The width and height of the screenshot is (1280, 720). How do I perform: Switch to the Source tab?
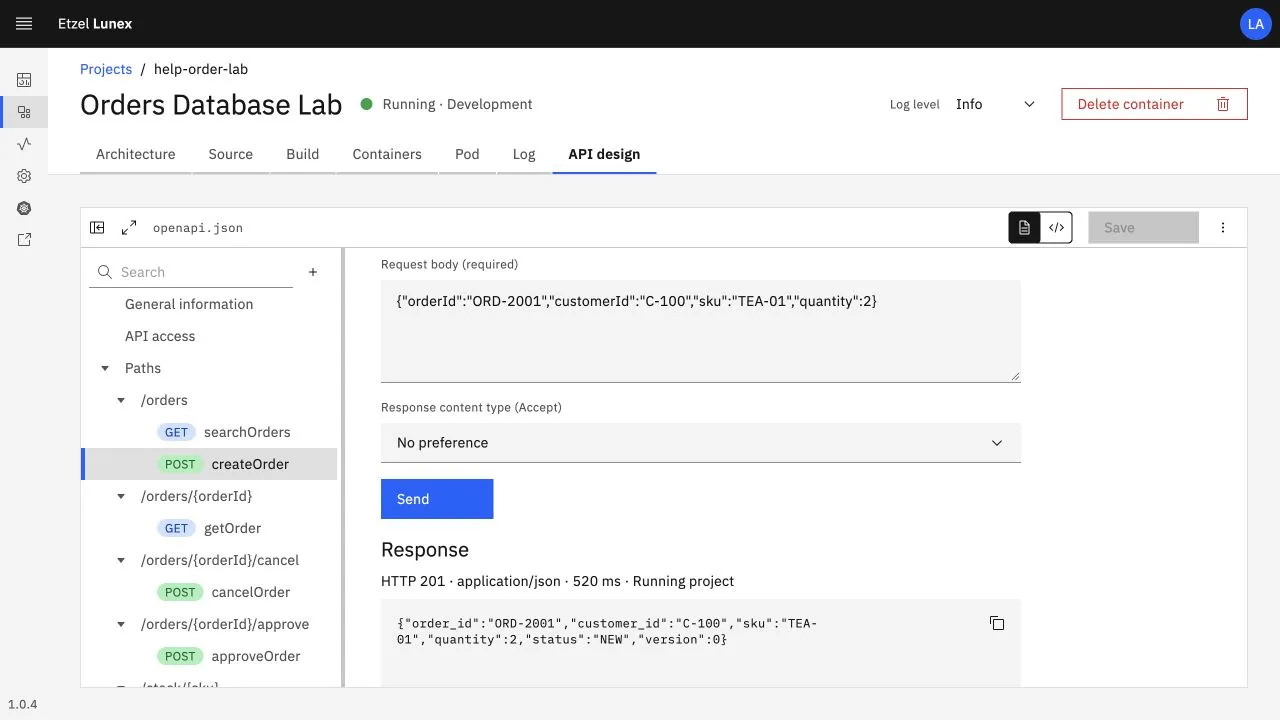[231, 154]
